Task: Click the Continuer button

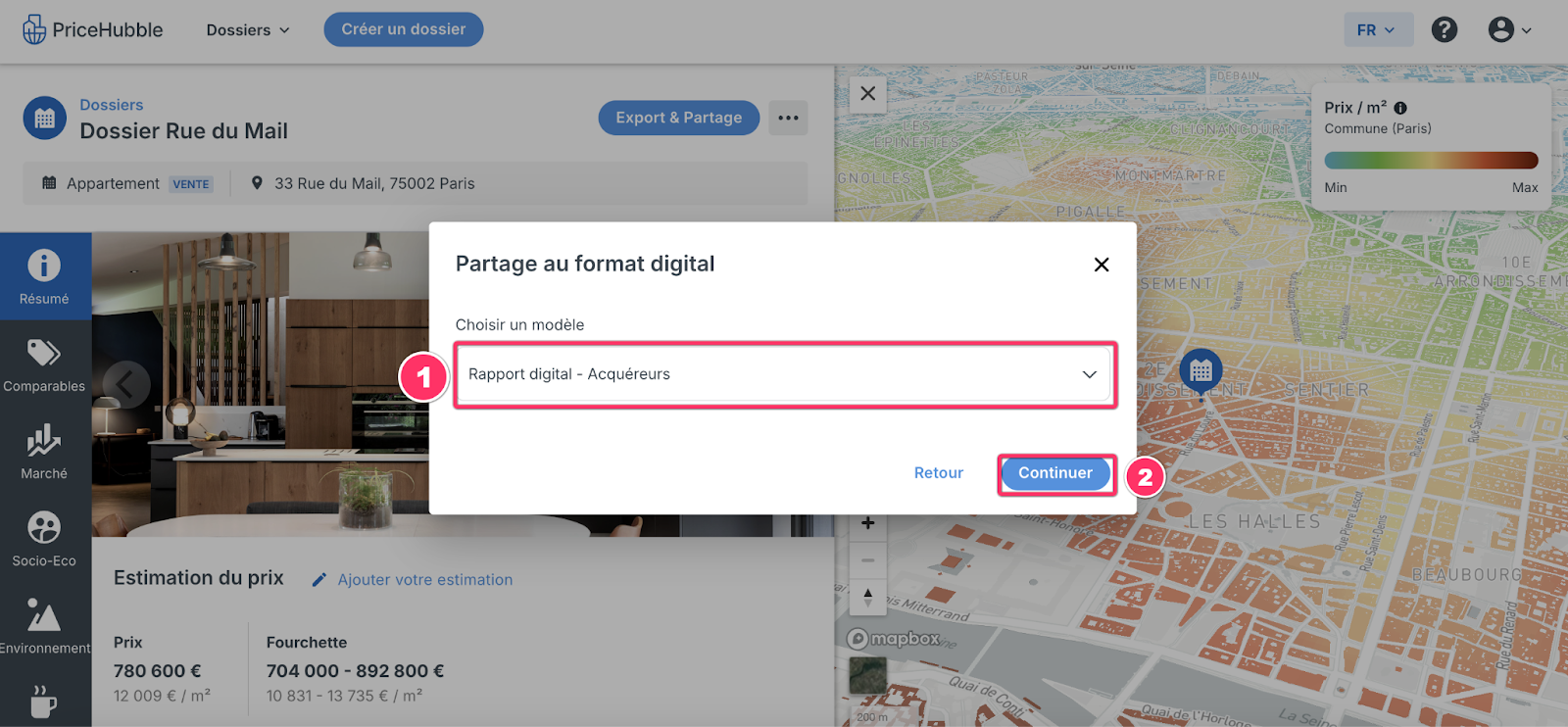Action: [1055, 473]
